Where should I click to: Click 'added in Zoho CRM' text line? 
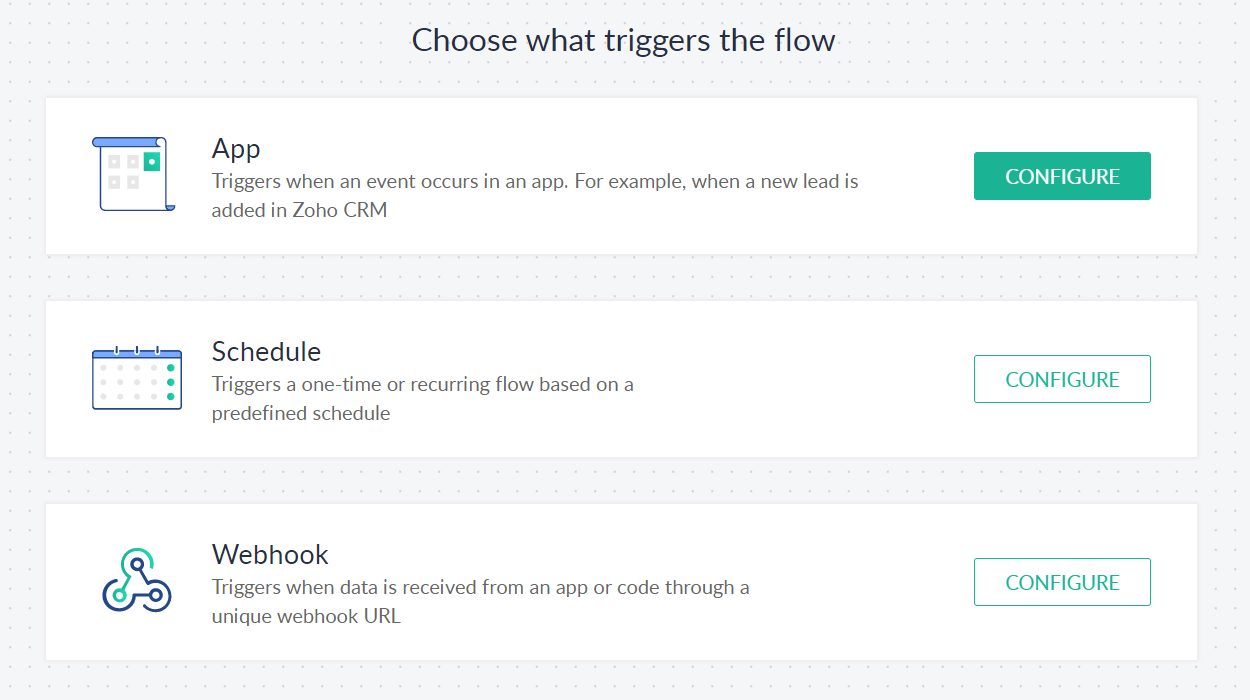tap(299, 210)
